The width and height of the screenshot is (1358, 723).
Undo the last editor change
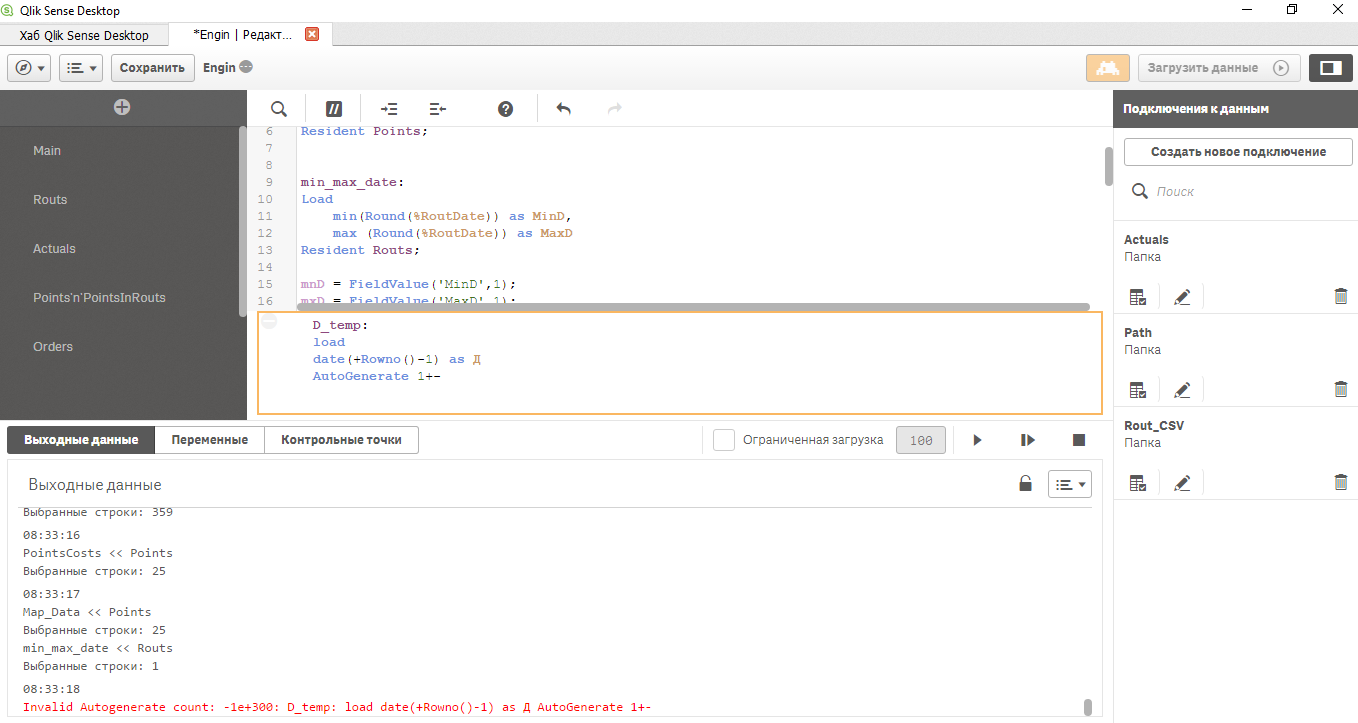coord(564,109)
